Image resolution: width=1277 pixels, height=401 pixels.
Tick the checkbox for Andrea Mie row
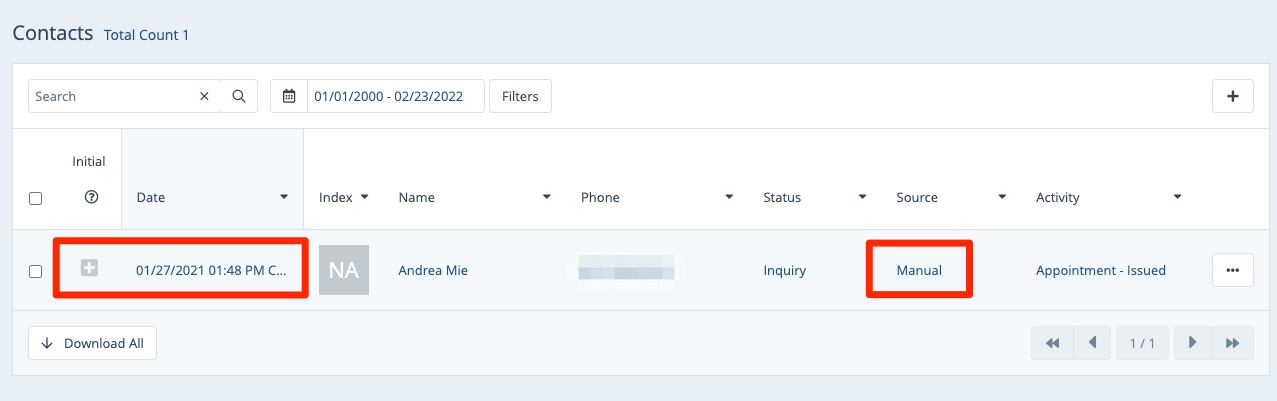click(x=36, y=271)
